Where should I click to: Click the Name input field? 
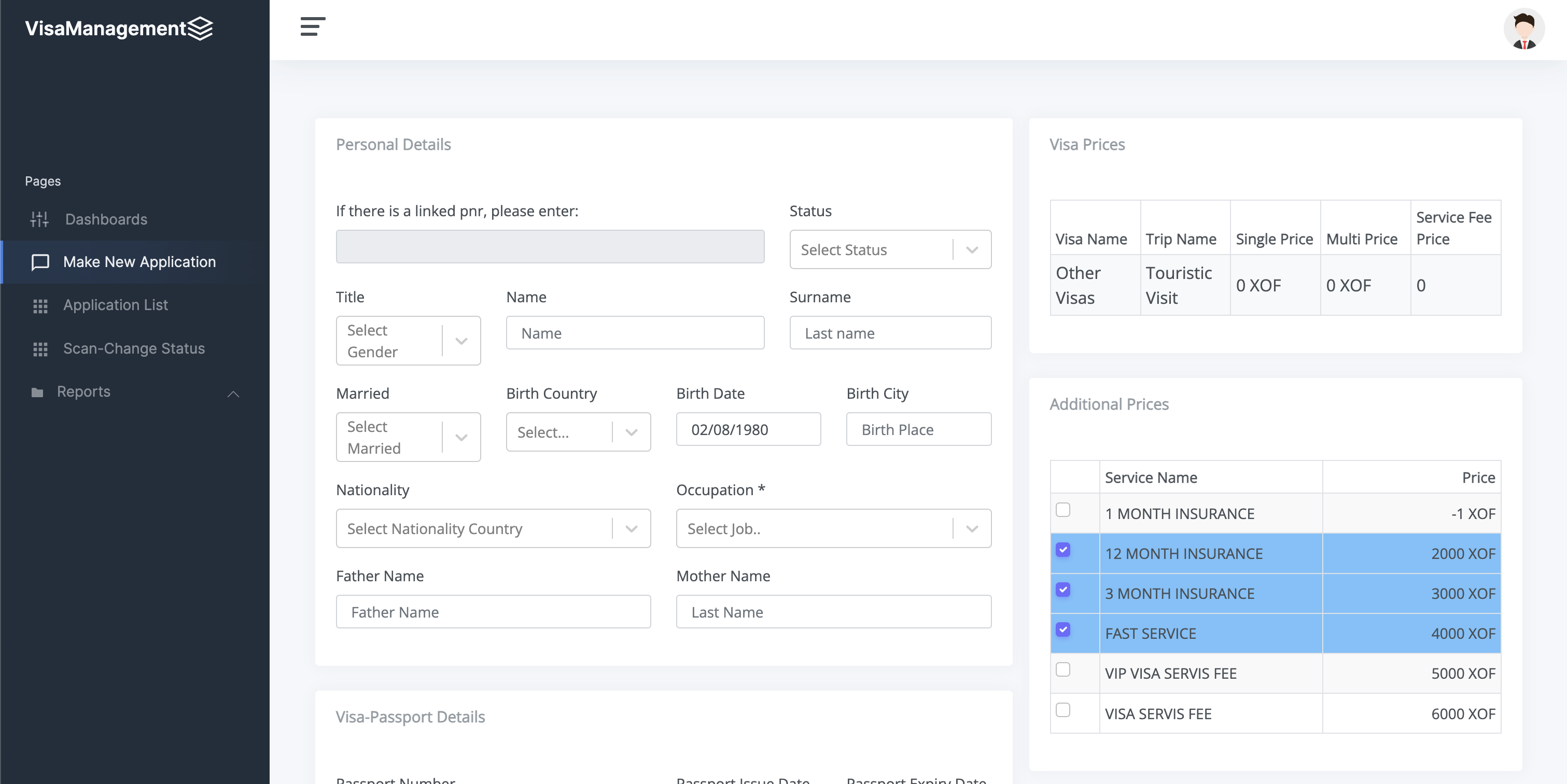(635, 333)
